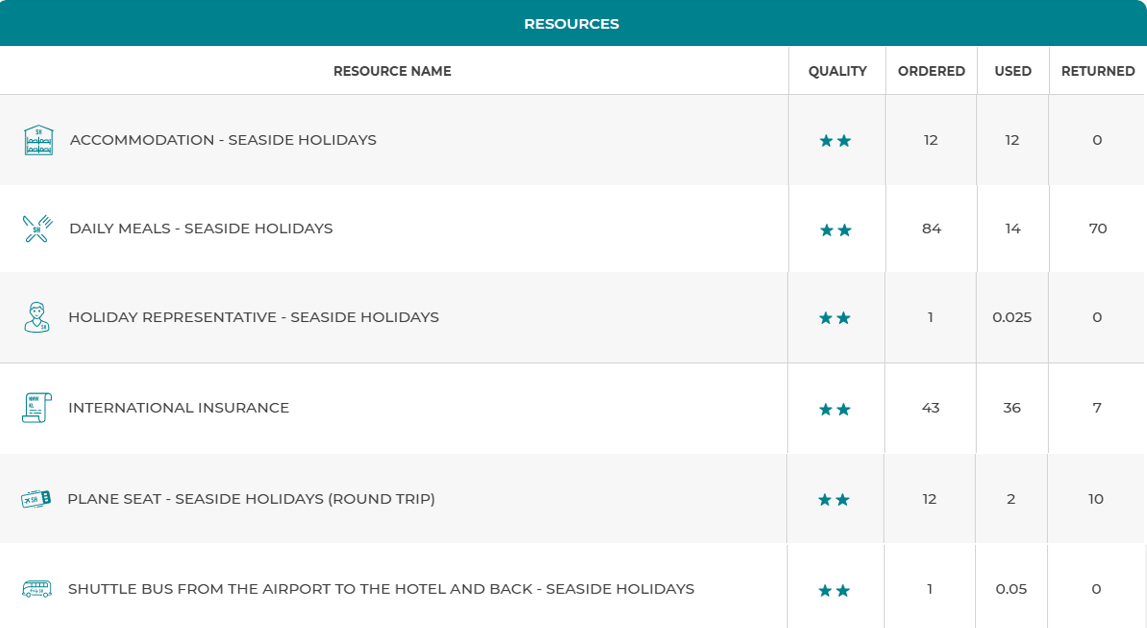Click the Used column header
The height and width of the screenshot is (628, 1147).
point(1013,71)
